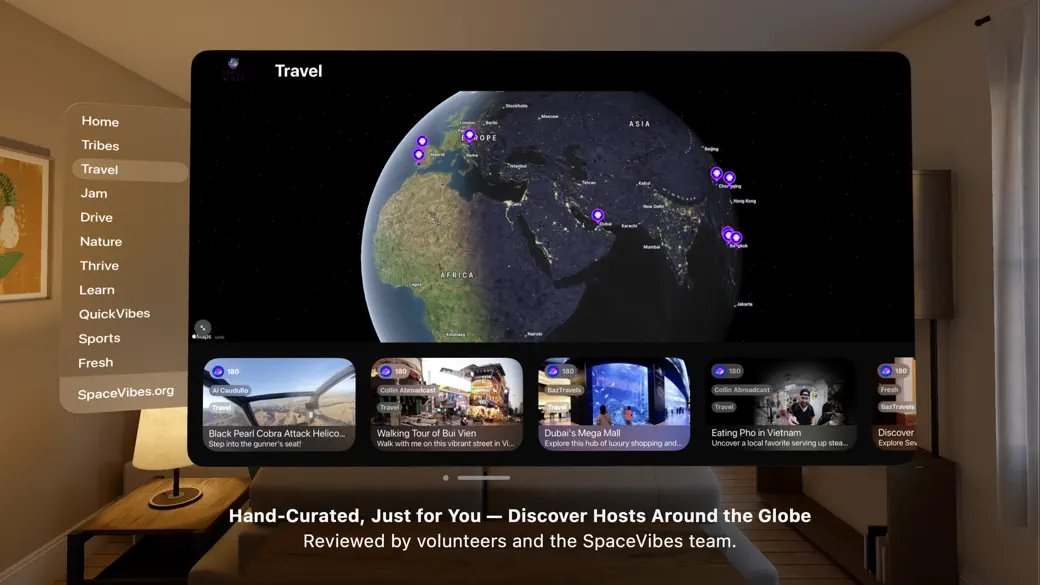Screen dimensions: 1040x585
Task: Open the partially visible Discover card
Action: 895,403
